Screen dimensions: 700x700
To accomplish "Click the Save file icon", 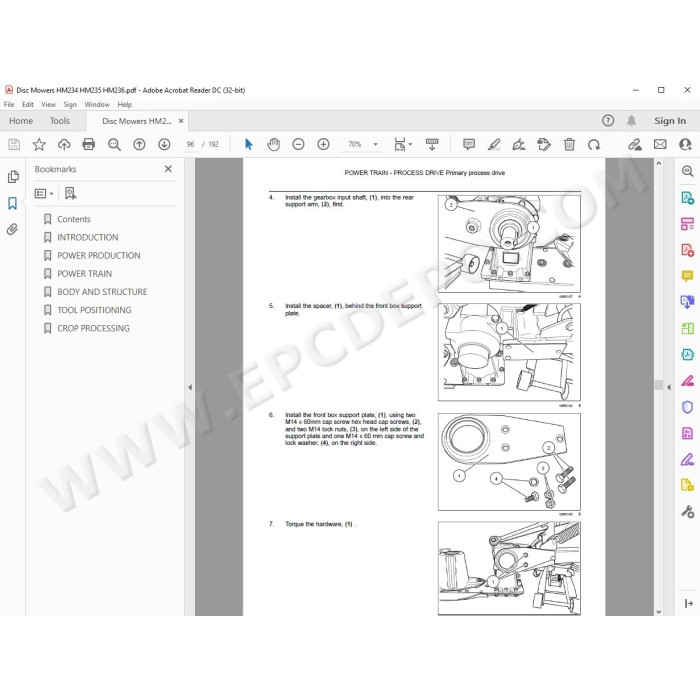I will pos(14,144).
